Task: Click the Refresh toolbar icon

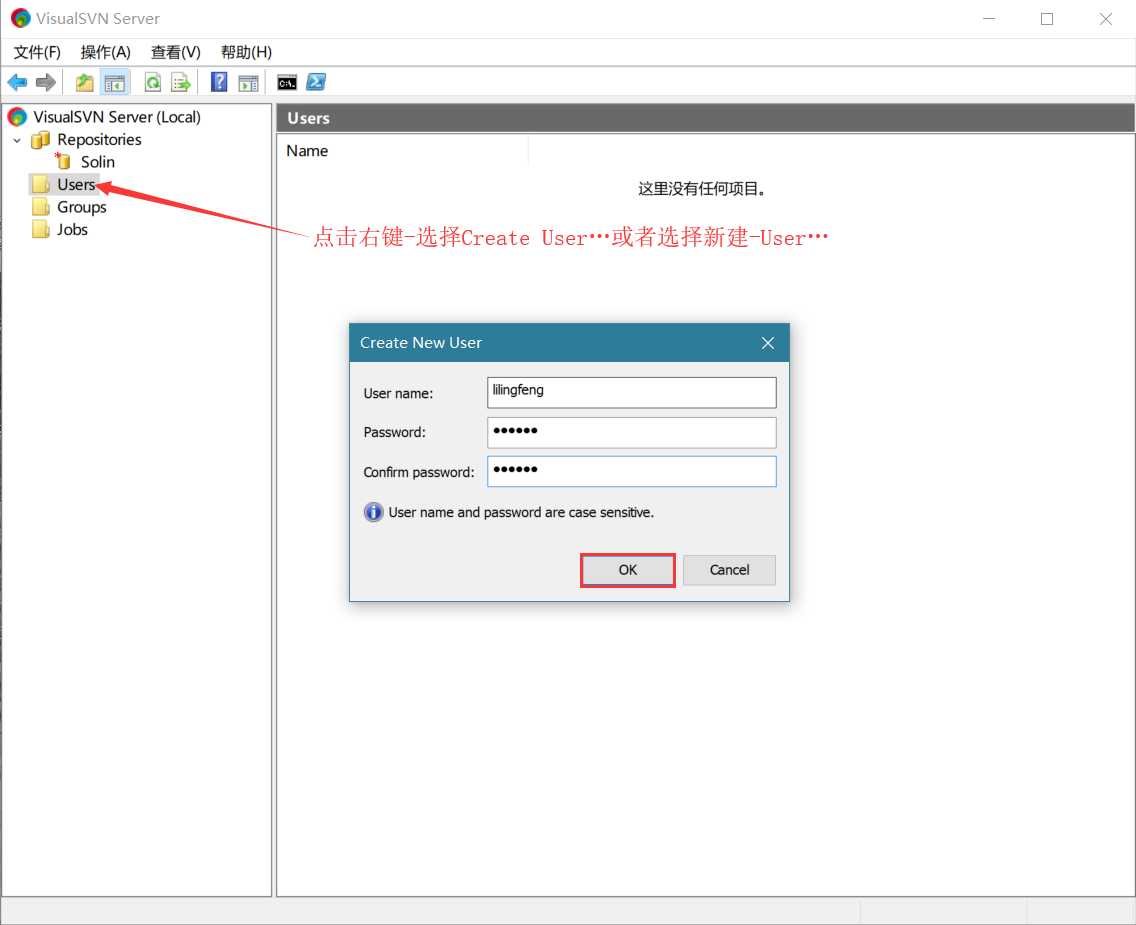Action: point(153,83)
